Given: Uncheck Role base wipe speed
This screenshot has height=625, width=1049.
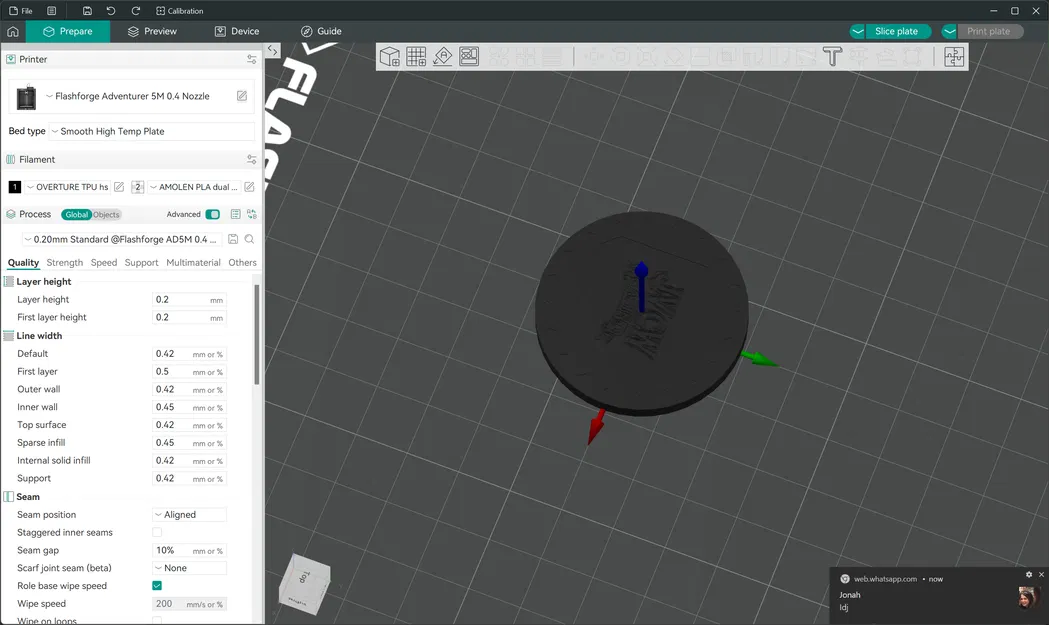Looking at the screenshot, I should click(x=156, y=585).
